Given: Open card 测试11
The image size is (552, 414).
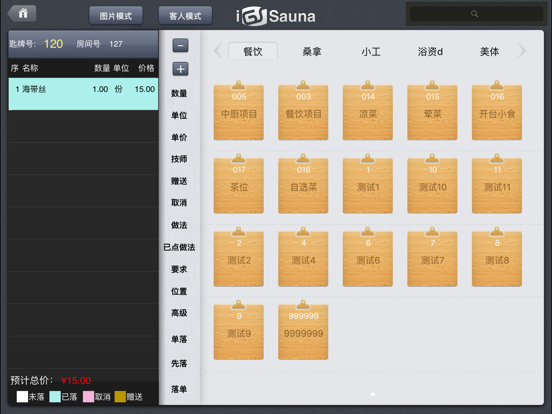Looking at the screenshot, I should 497,184.
